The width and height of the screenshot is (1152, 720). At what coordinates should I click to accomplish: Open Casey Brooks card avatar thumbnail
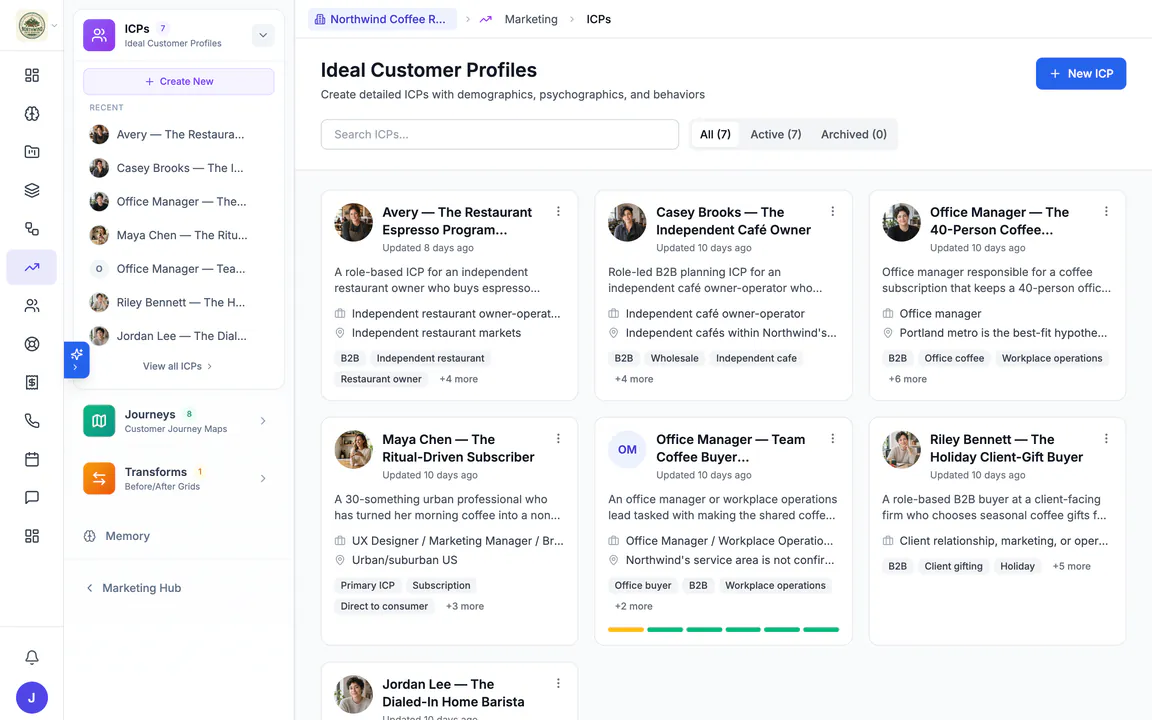tap(627, 222)
